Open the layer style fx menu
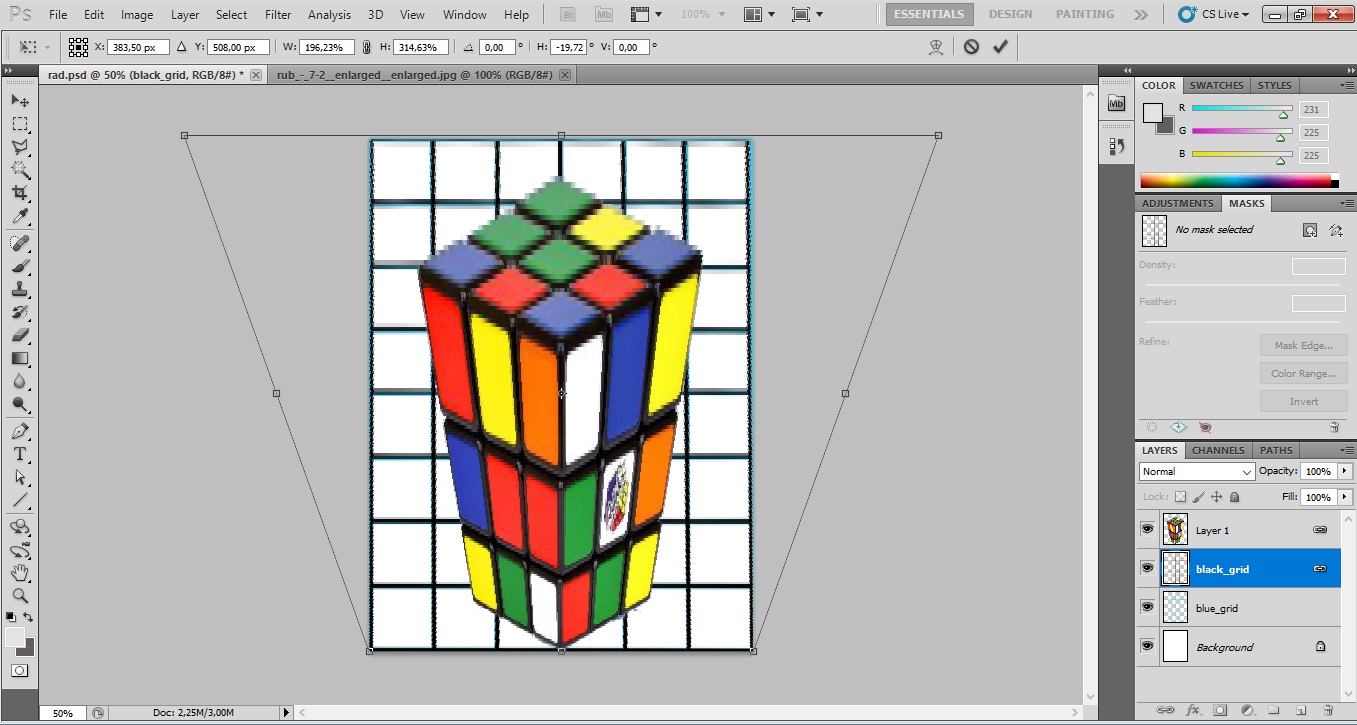Viewport: 1357px width, 725px height. 1193,710
